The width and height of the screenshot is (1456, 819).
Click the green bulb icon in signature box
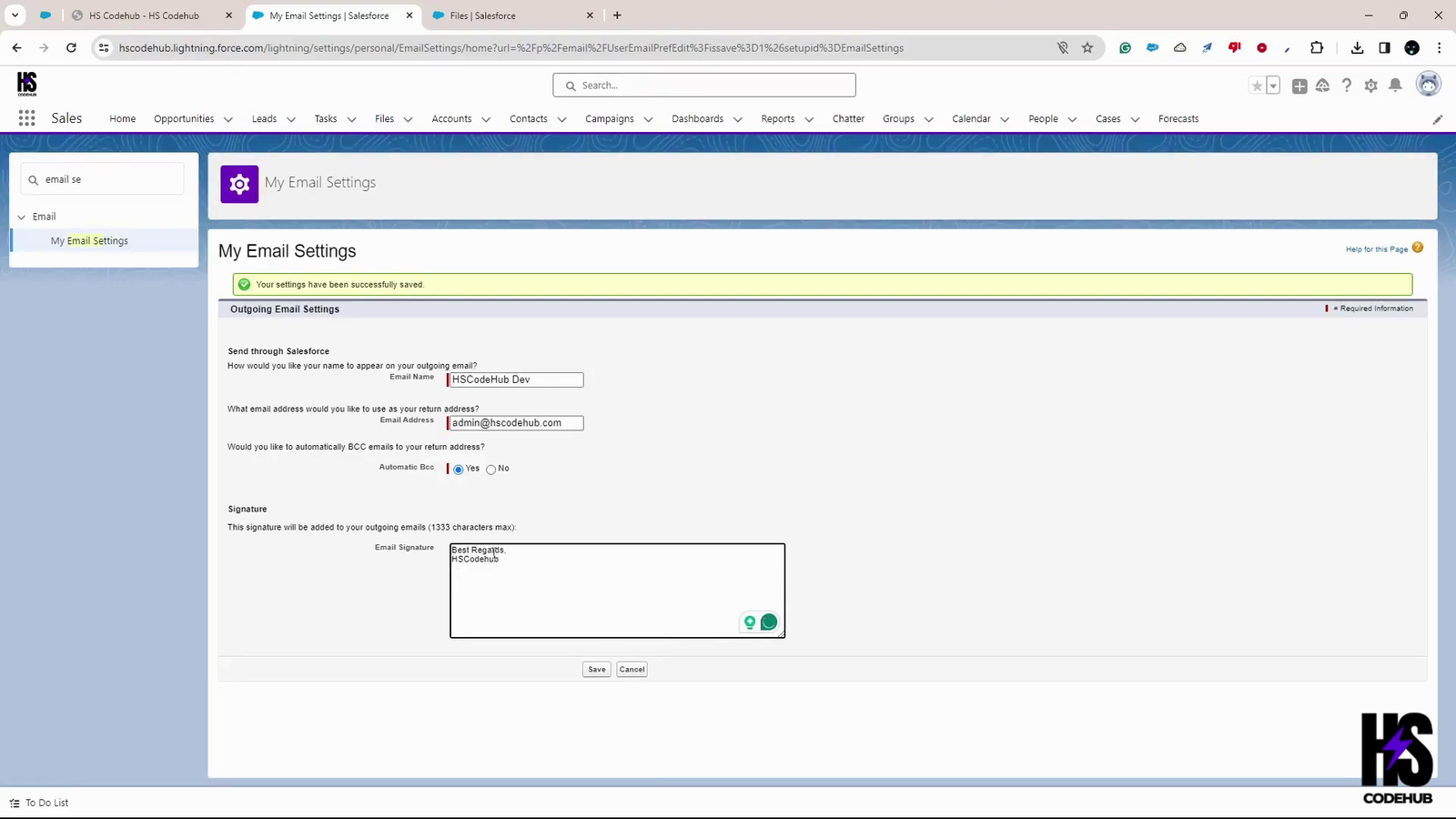coord(750,622)
